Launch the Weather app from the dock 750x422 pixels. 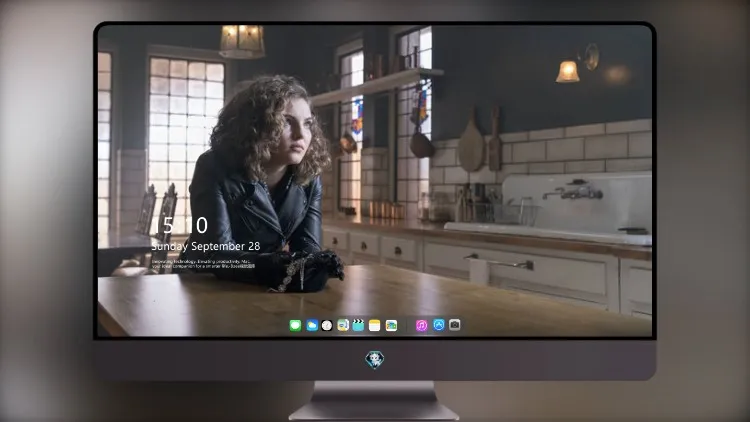pyautogui.click(x=312, y=326)
